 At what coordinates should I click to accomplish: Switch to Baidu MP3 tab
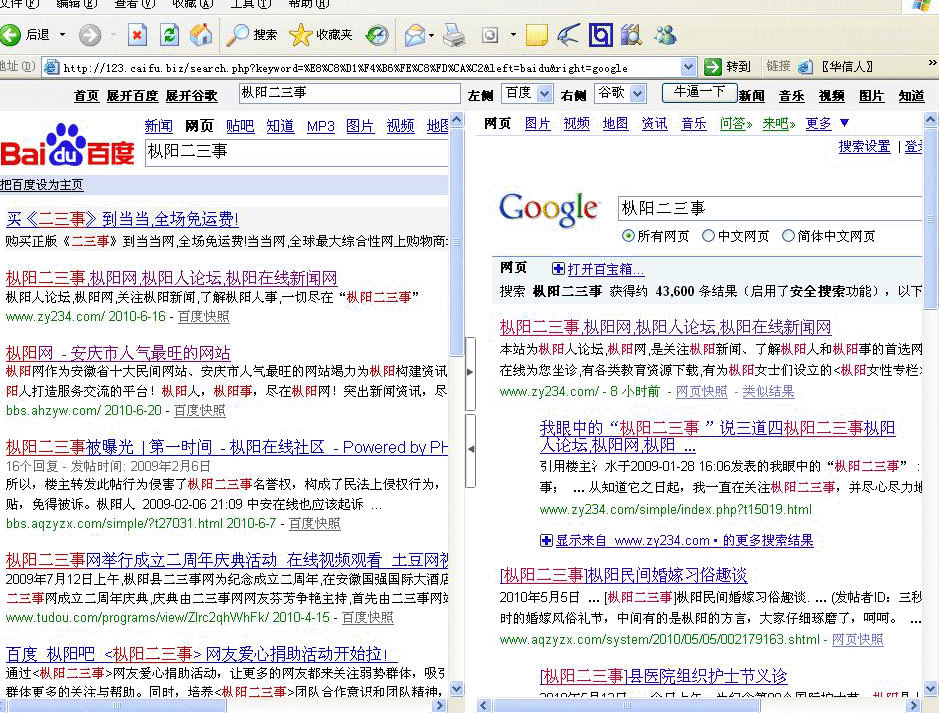320,126
